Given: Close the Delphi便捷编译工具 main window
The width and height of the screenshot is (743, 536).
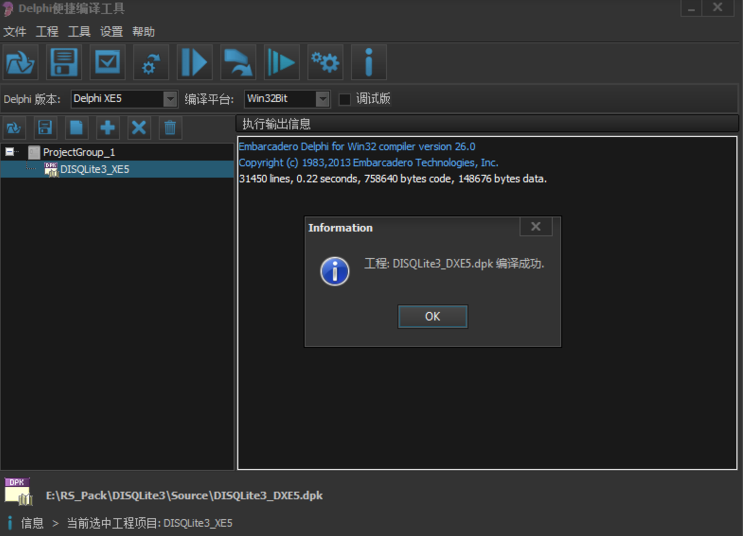Looking at the screenshot, I should tap(717, 8).
